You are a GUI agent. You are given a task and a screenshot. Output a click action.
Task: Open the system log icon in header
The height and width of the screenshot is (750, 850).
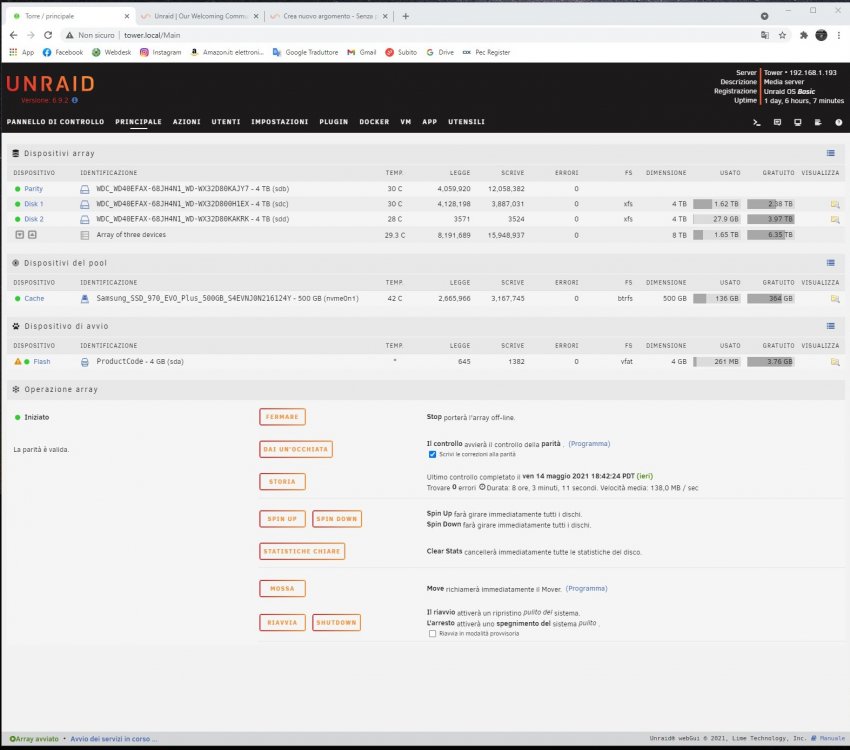coord(818,122)
